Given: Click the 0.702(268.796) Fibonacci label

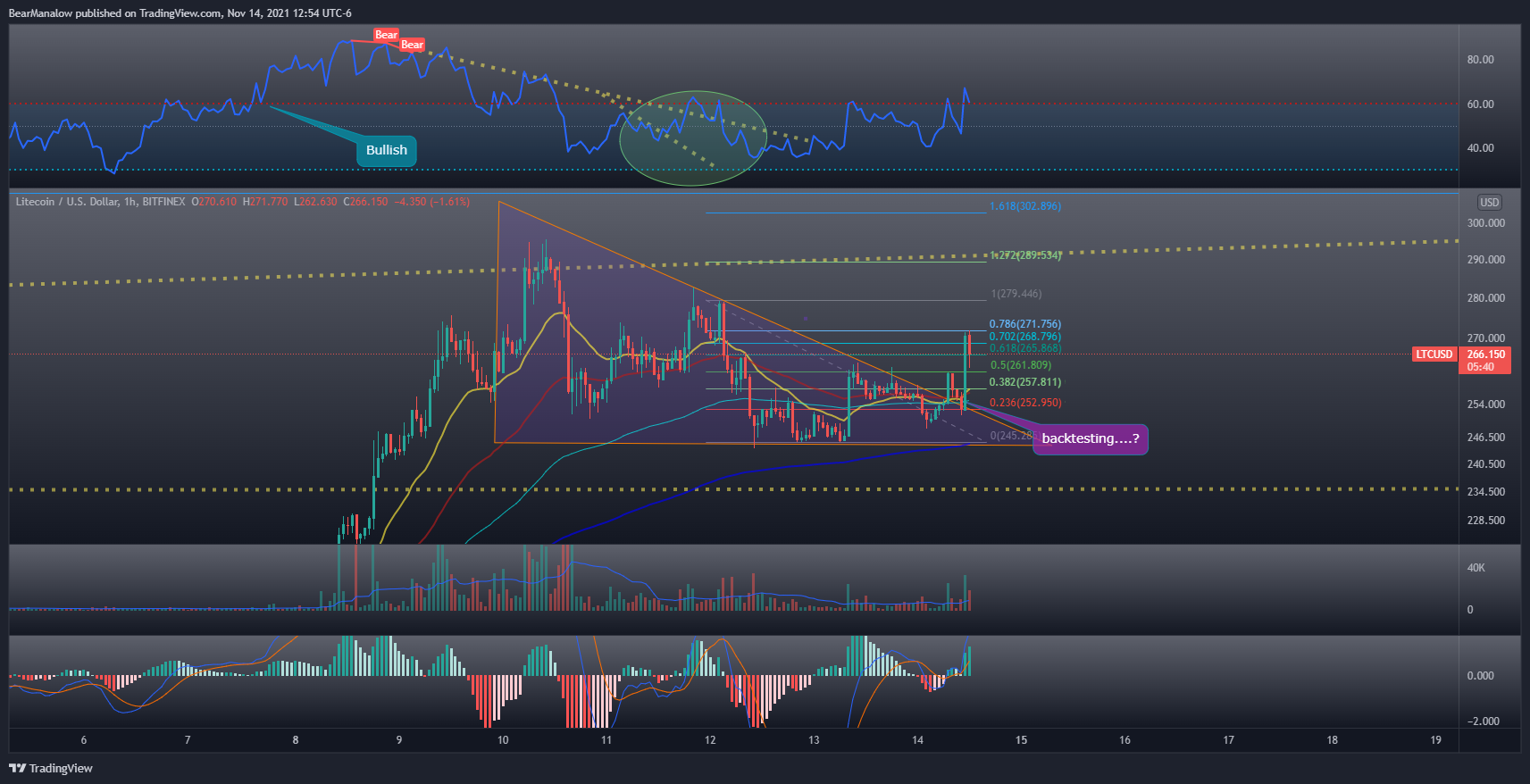Looking at the screenshot, I should [1025, 337].
